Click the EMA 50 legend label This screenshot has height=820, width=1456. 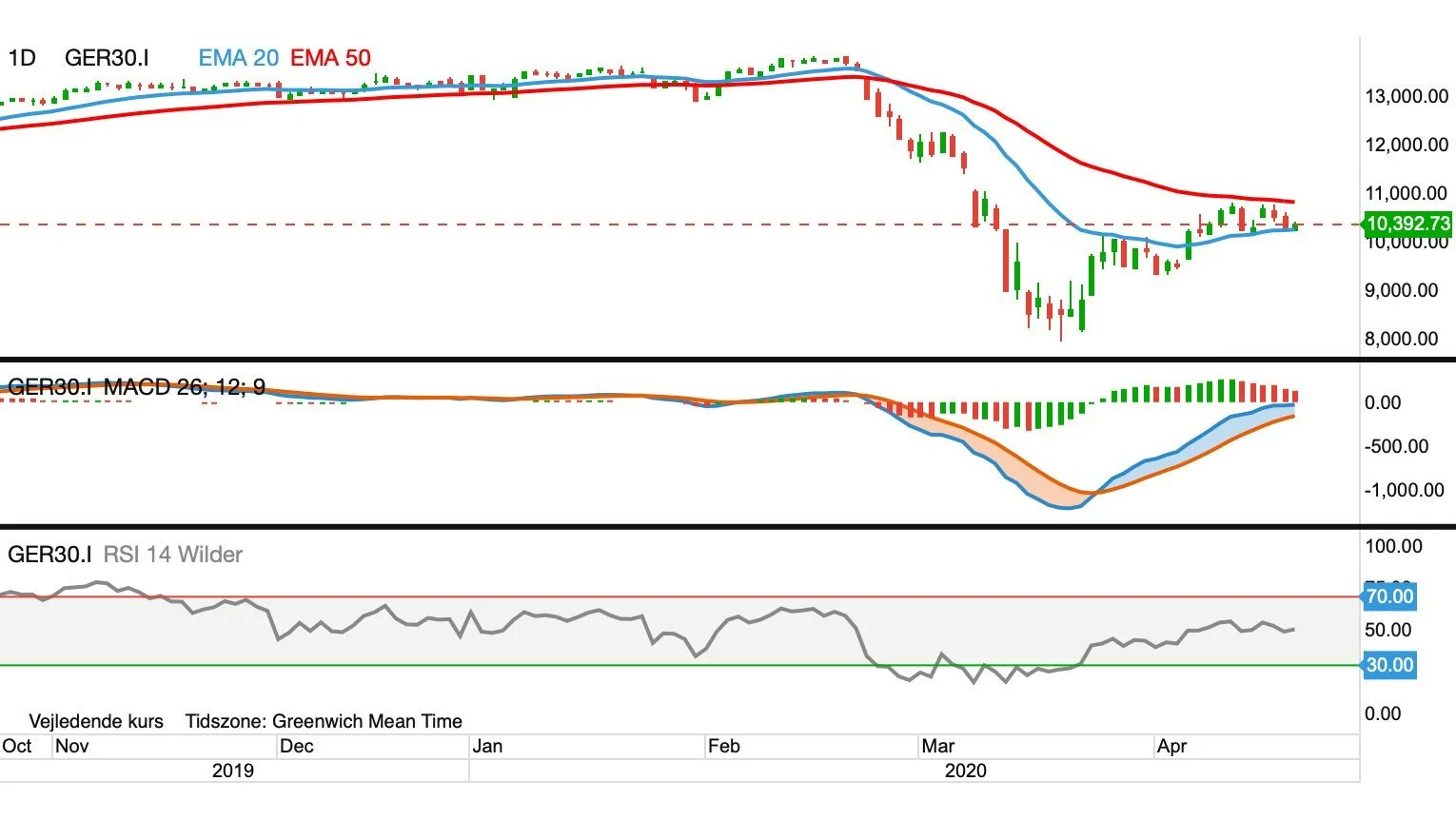coord(330,58)
